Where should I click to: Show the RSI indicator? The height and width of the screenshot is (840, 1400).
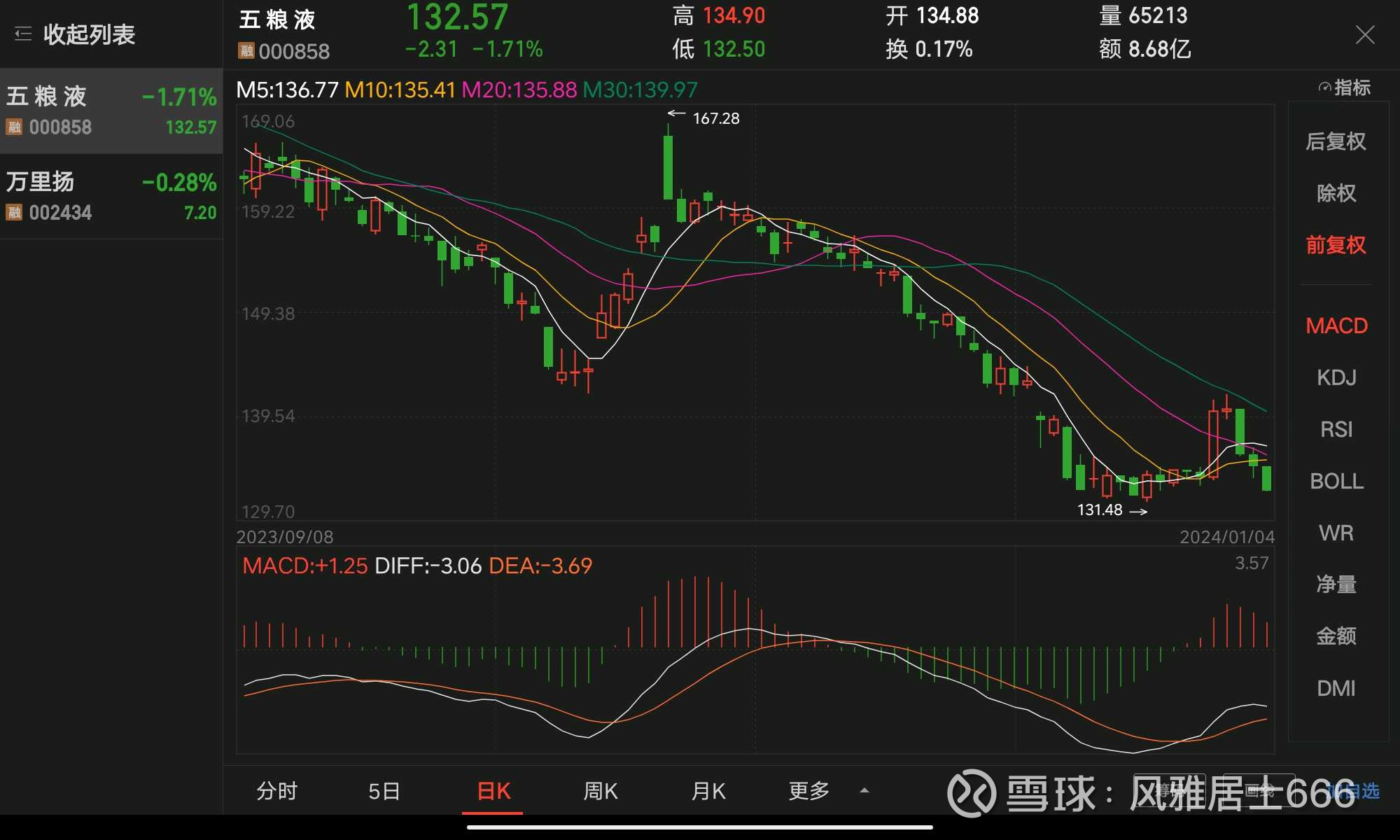point(1336,429)
